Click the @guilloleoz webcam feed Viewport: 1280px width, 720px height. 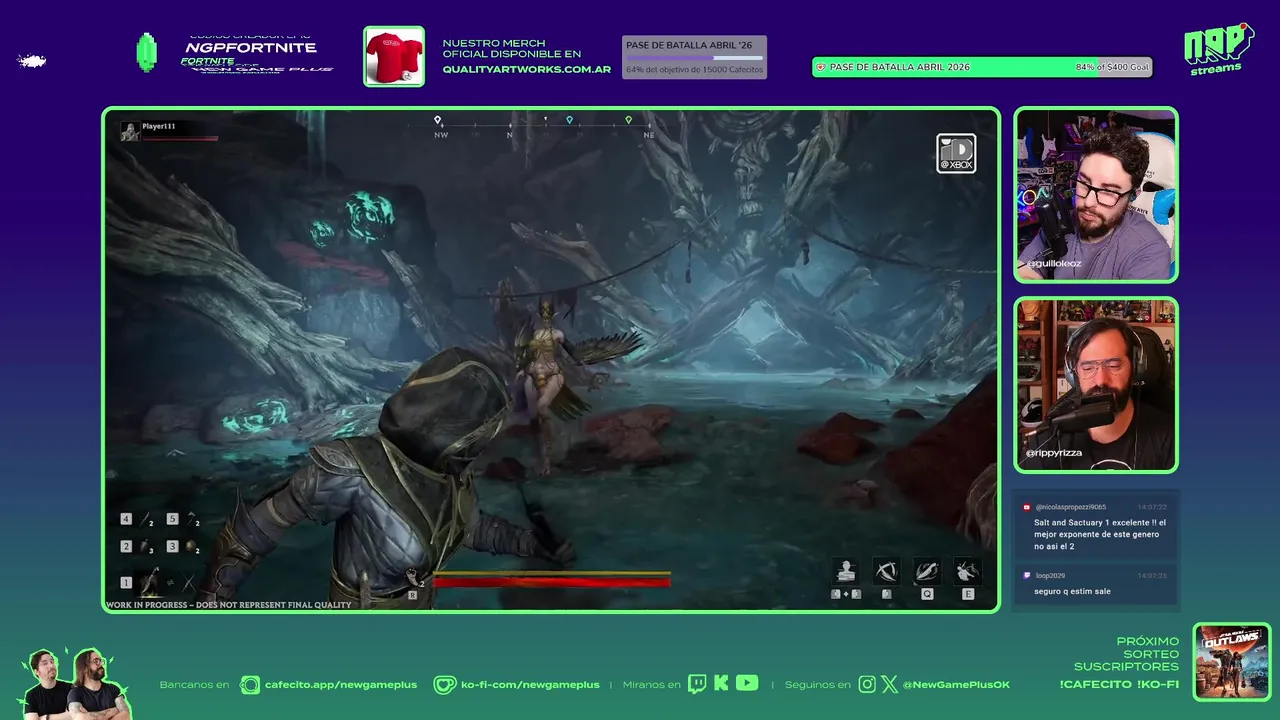[x=1096, y=194]
